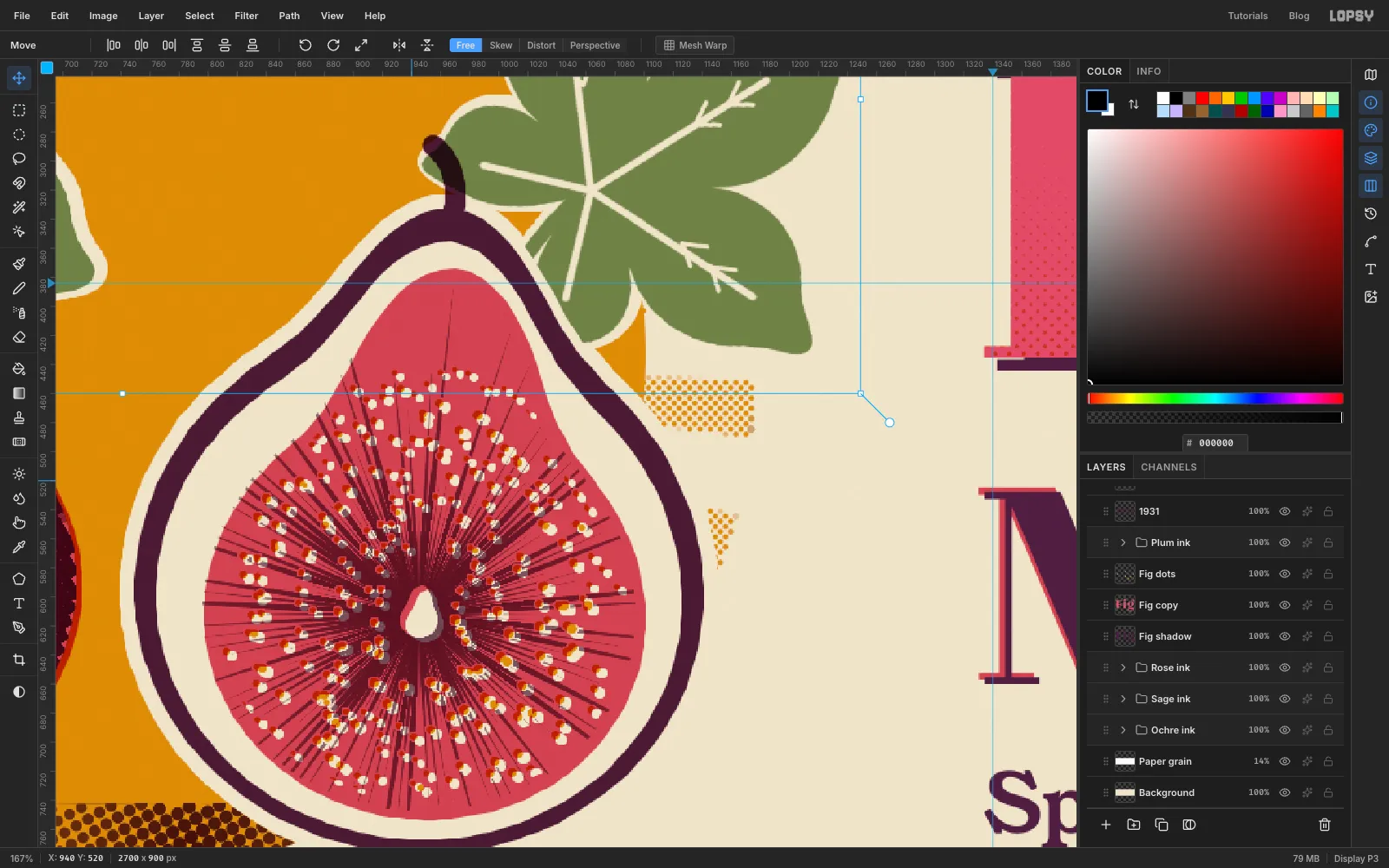Rotate counter-clockwise using the toolbar icon

click(x=305, y=45)
